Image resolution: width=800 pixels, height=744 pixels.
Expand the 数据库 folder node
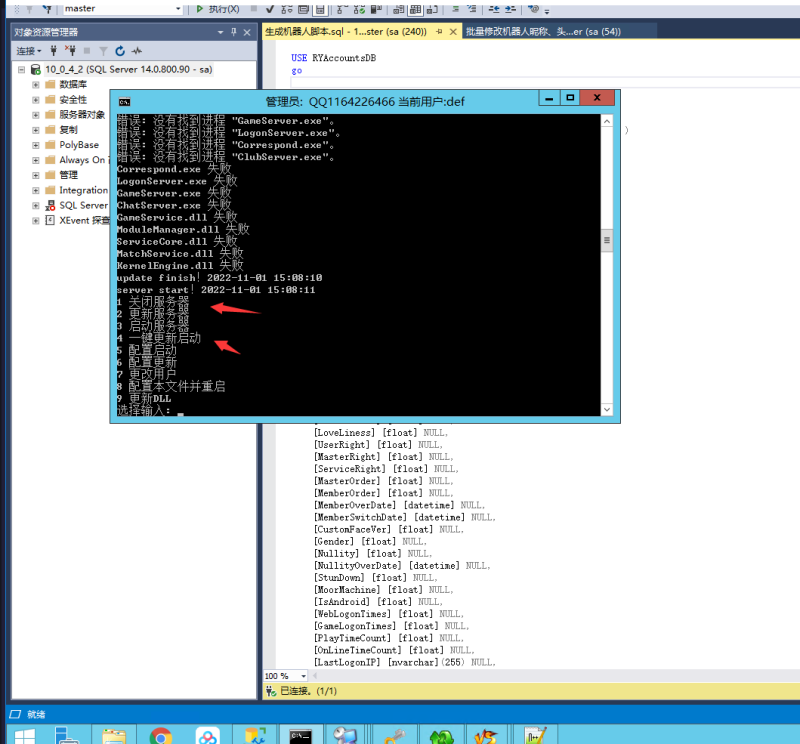[x=36, y=85]
